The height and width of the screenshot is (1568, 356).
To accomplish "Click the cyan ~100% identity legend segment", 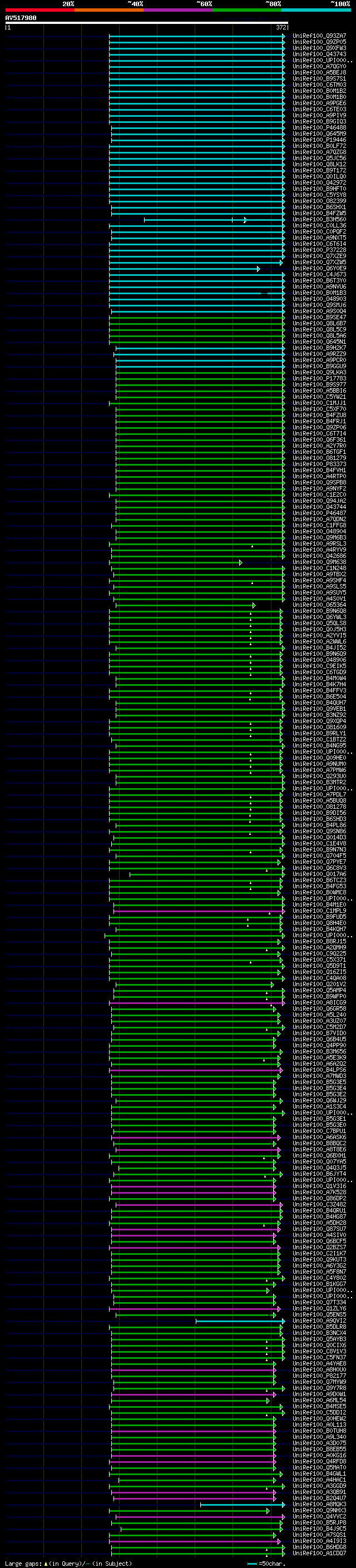I will pyautogui.click(x=317, y=11).
